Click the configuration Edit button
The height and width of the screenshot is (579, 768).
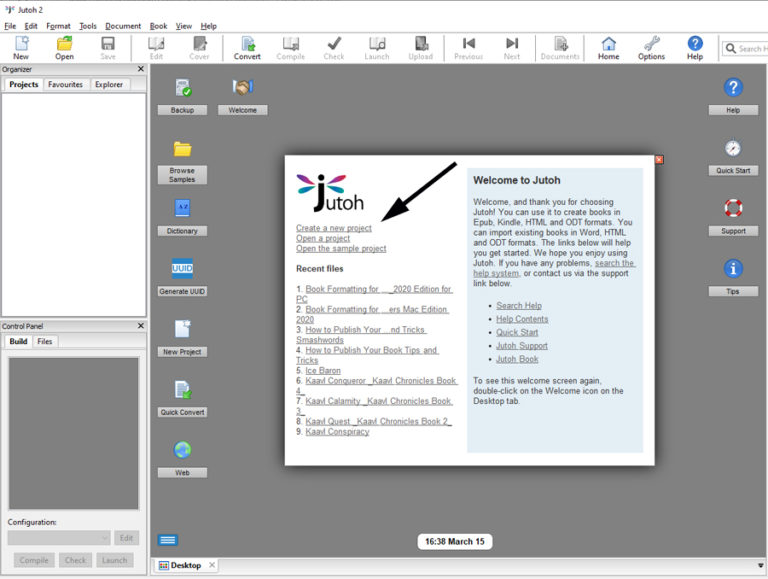point(126,538)
